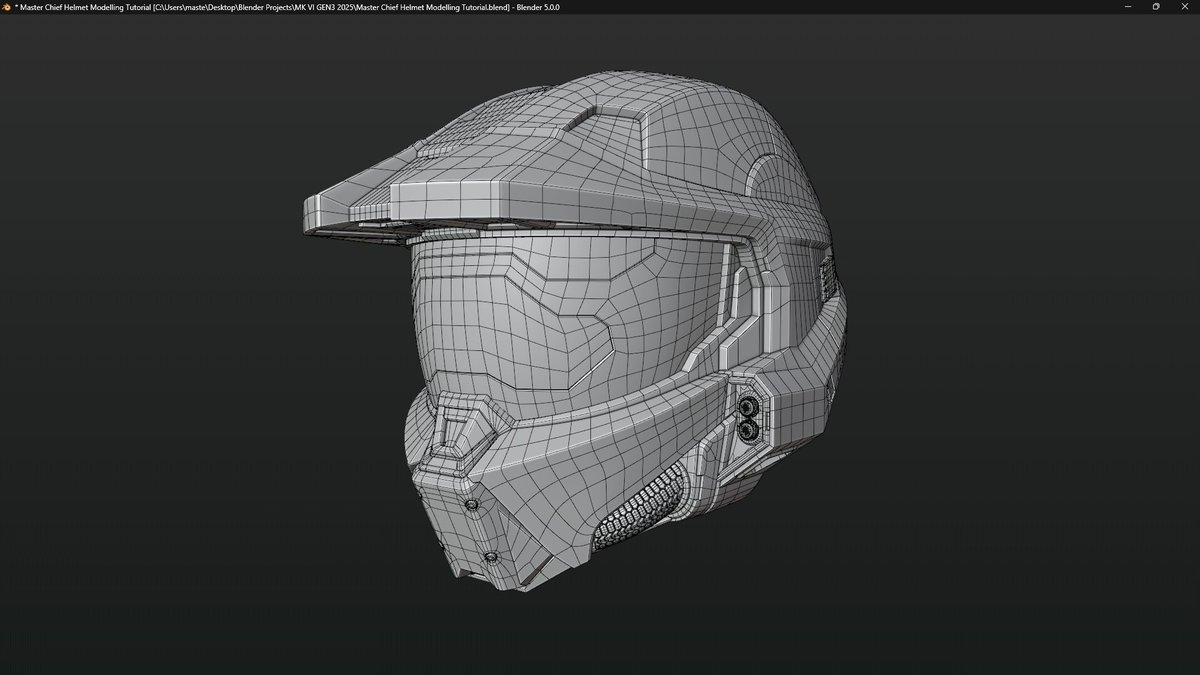Screen dimensions: 1200x675
Task: Close the Blender window
Action: [x=1186, y=6]
